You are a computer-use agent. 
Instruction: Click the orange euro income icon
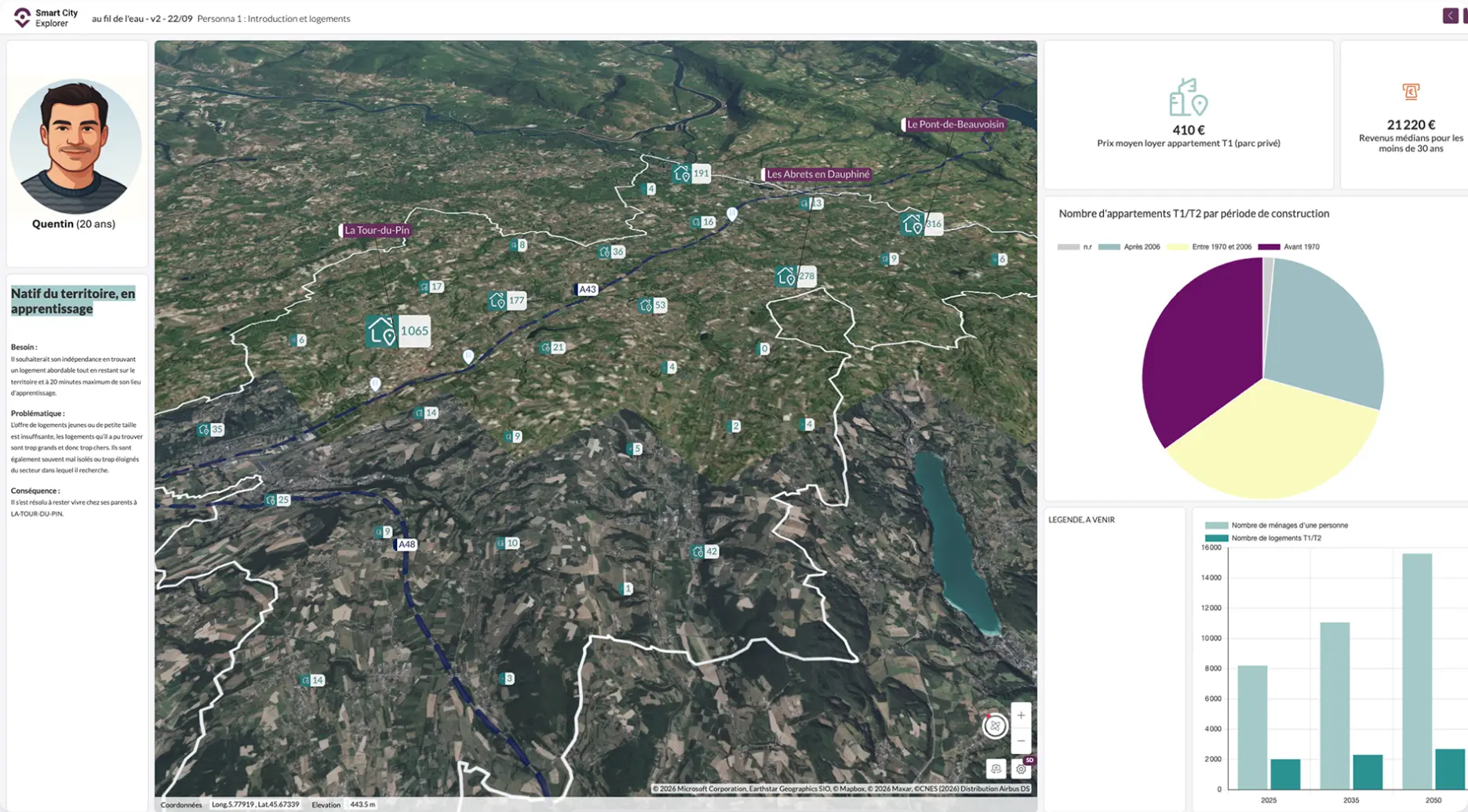1411,92
